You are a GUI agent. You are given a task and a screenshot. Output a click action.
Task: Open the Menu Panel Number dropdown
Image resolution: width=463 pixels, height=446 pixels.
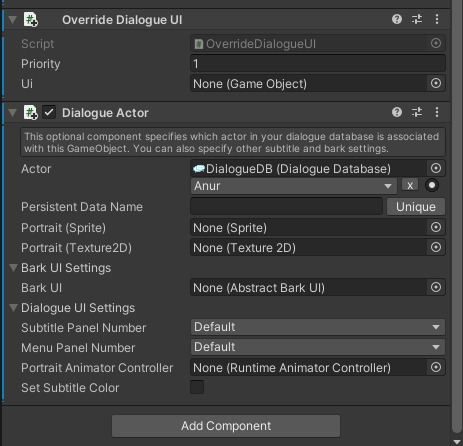click(318, 347)
